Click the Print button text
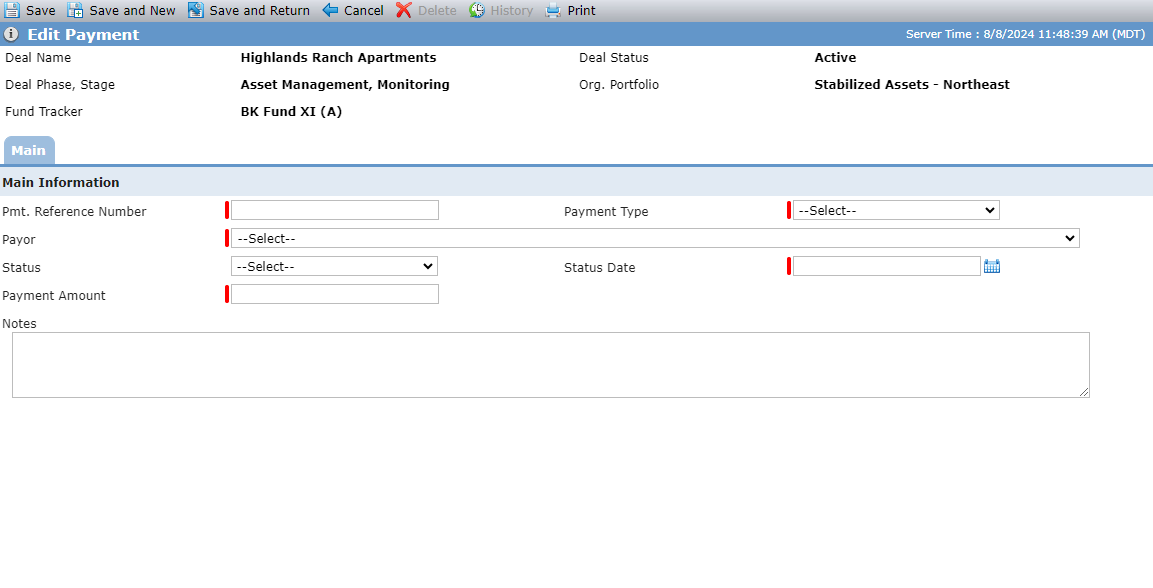 coord(582,10)
